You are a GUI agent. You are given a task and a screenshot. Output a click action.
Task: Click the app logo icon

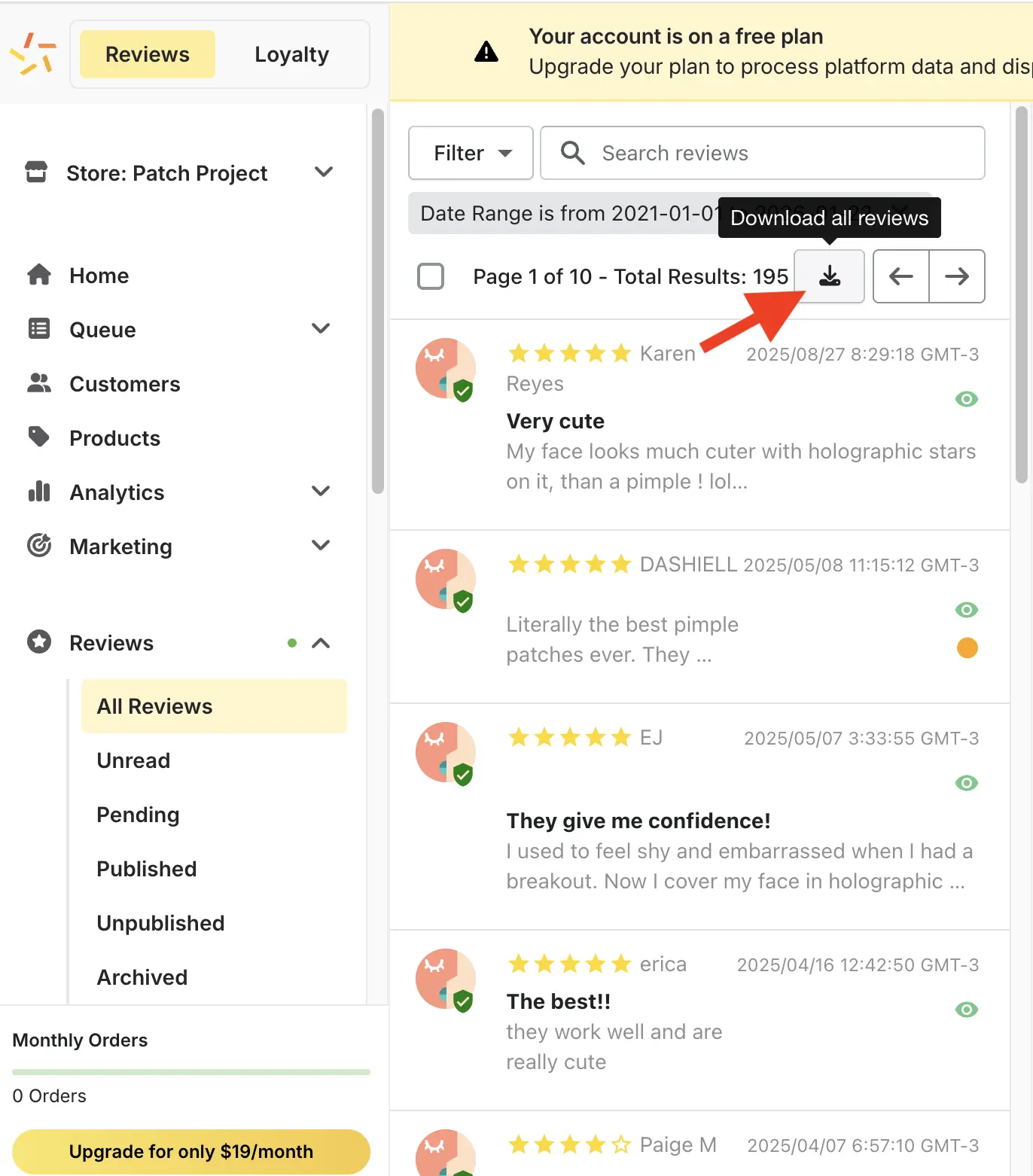33,54
